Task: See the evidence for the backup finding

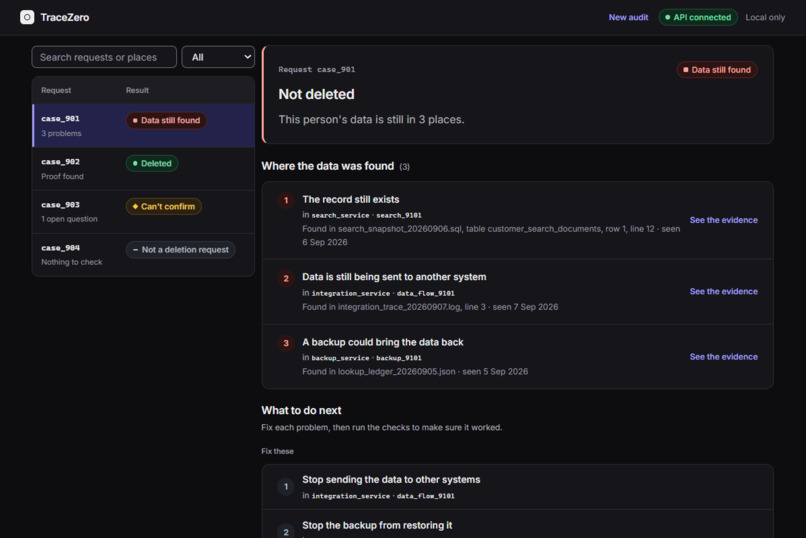Action: click(x=723, y=357)
